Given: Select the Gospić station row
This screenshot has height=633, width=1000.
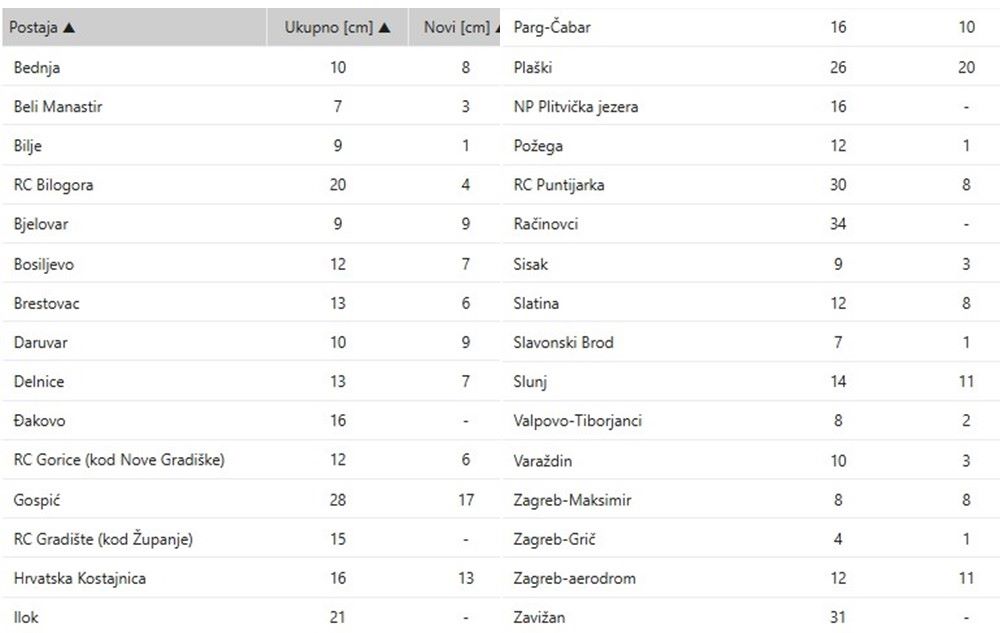Looking at the screenshot, I should [x=37, y=499].
